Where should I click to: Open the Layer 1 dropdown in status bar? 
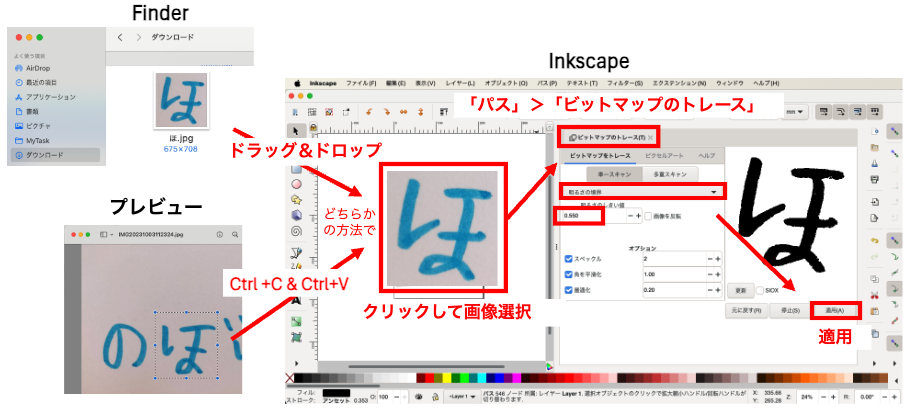click(x=462, y=397)
